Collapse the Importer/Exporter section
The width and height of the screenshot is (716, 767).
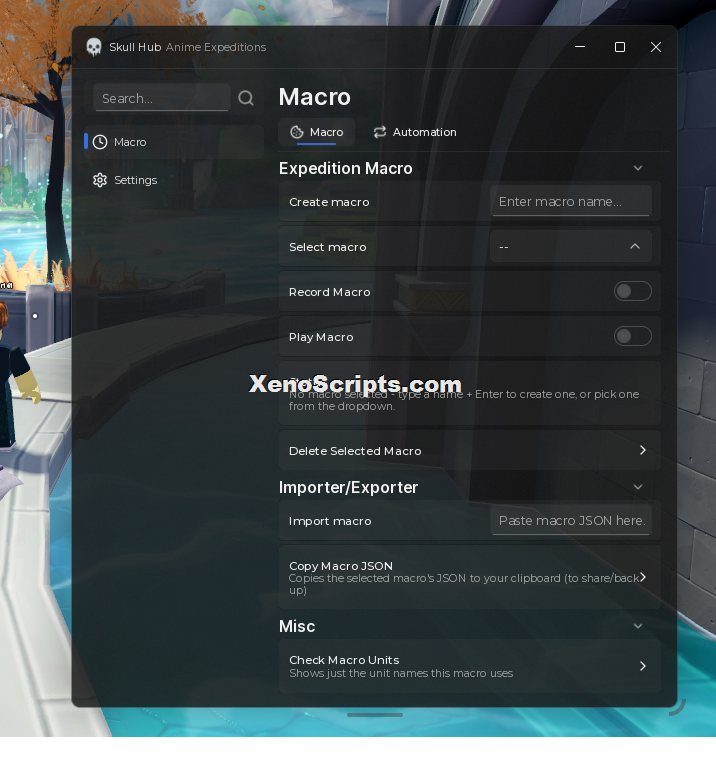click(x=638, y=487)
